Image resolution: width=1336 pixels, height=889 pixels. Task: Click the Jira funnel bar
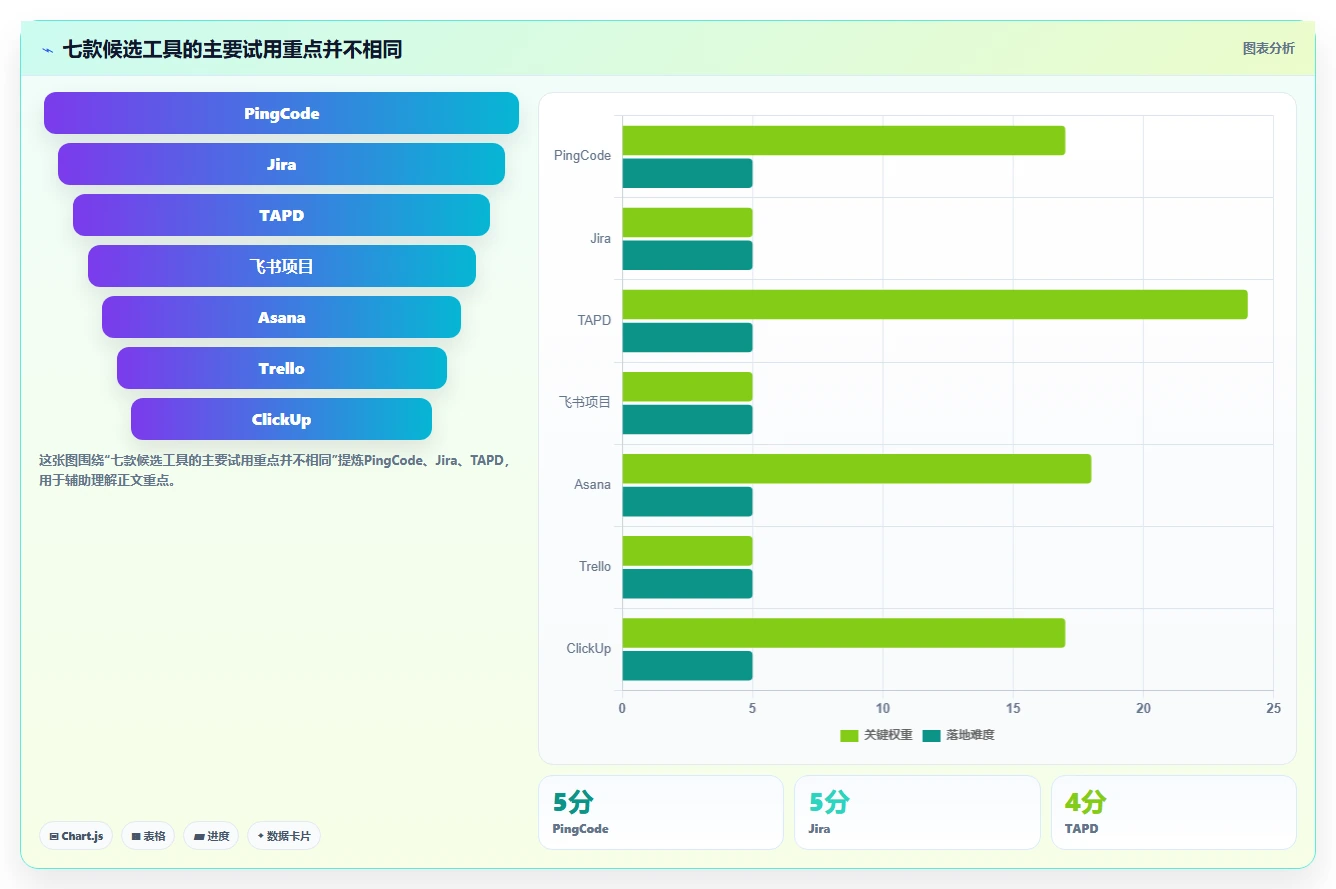tap(281, 164)
